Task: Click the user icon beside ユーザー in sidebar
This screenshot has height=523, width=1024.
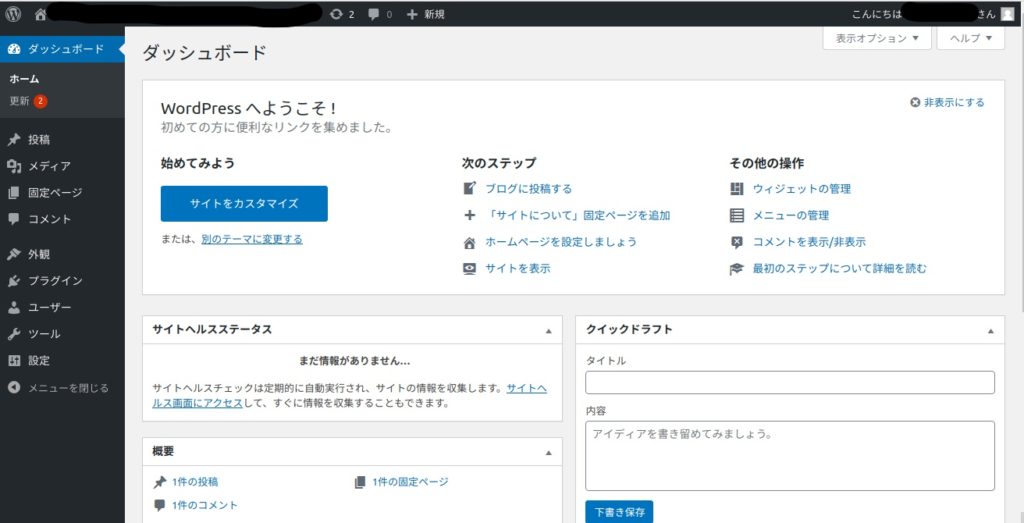Action: (14, 308)
